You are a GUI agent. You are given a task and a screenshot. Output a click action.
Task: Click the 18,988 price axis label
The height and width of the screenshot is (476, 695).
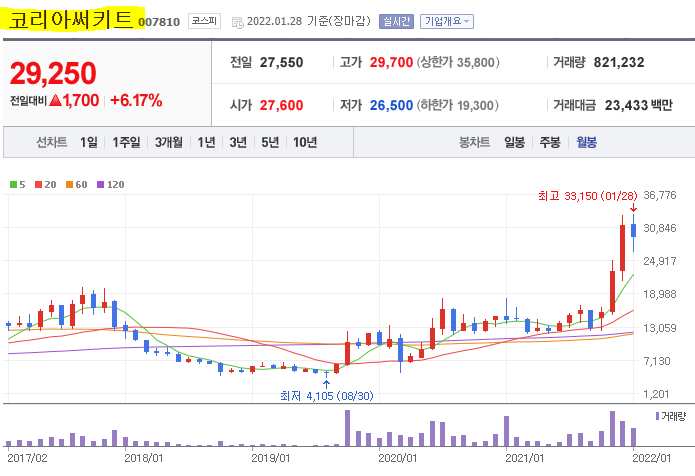660,294
